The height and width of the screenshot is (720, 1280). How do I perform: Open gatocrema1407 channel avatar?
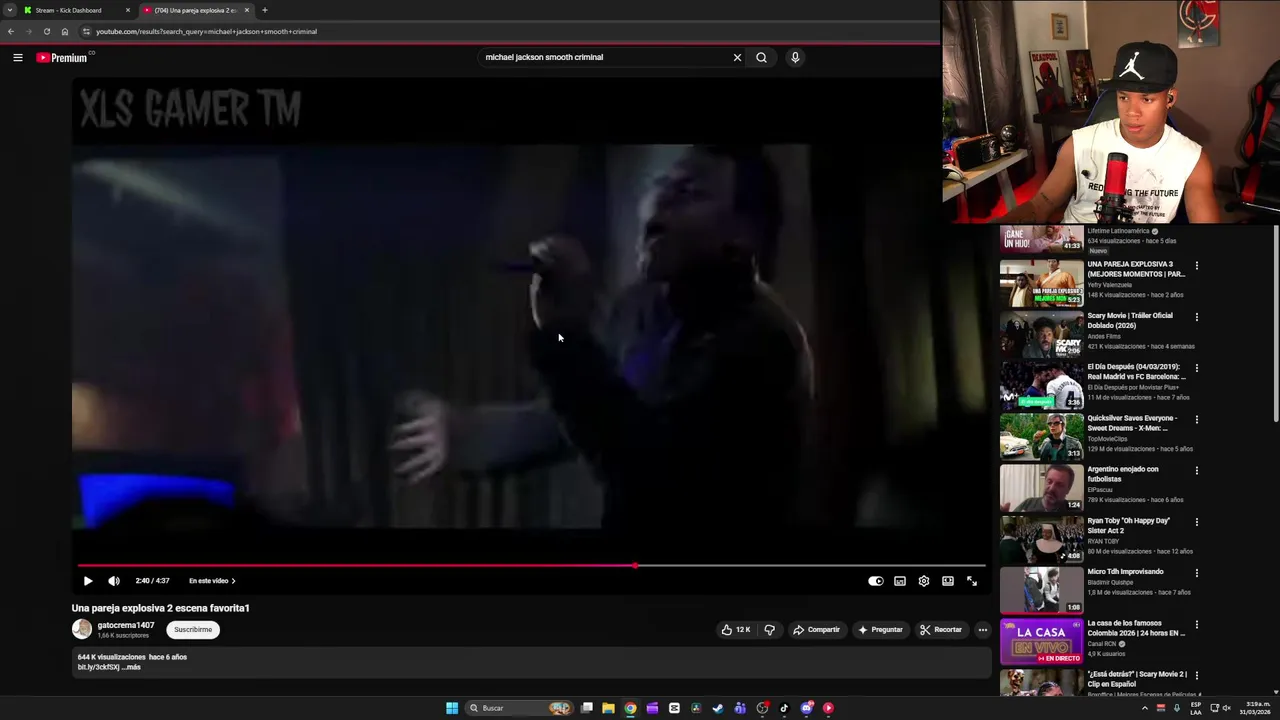[x=82, y=629]
